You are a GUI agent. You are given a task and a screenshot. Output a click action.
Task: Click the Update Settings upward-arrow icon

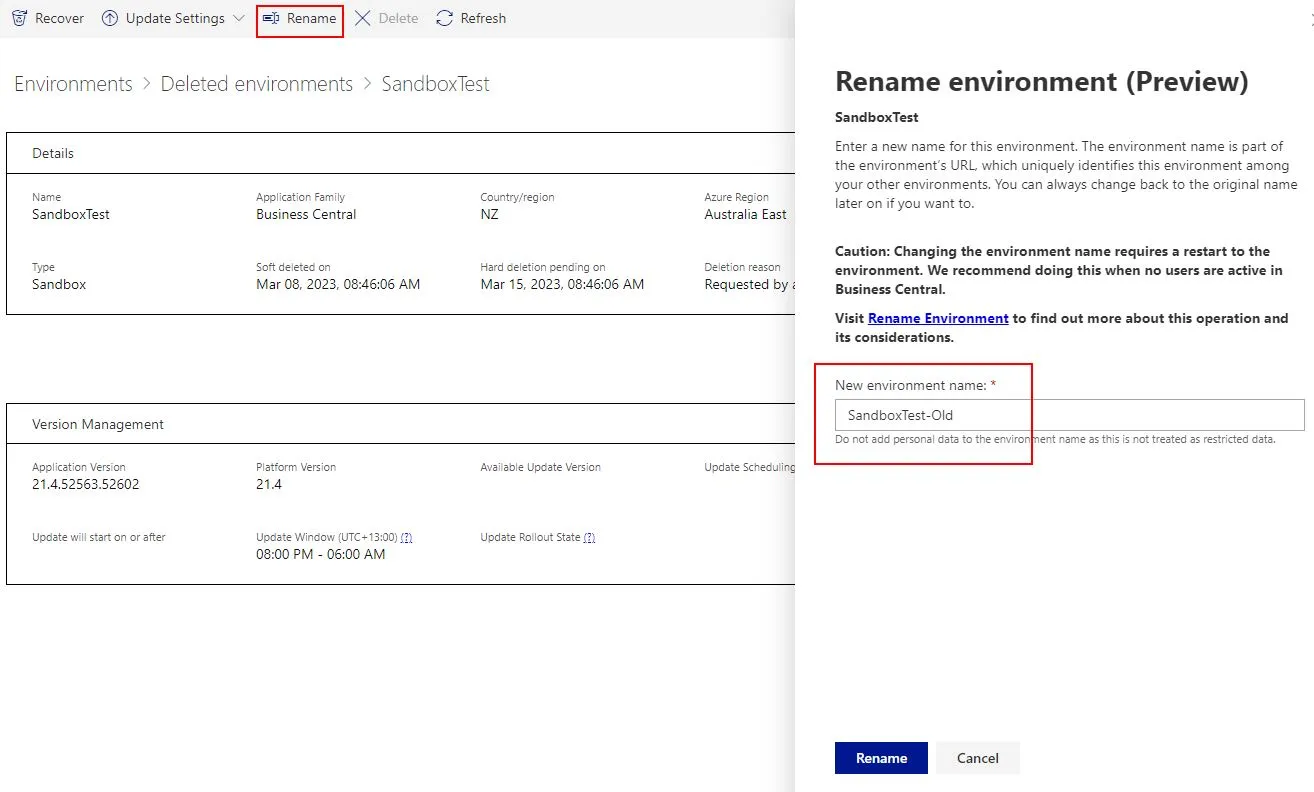tap(110, 18)
